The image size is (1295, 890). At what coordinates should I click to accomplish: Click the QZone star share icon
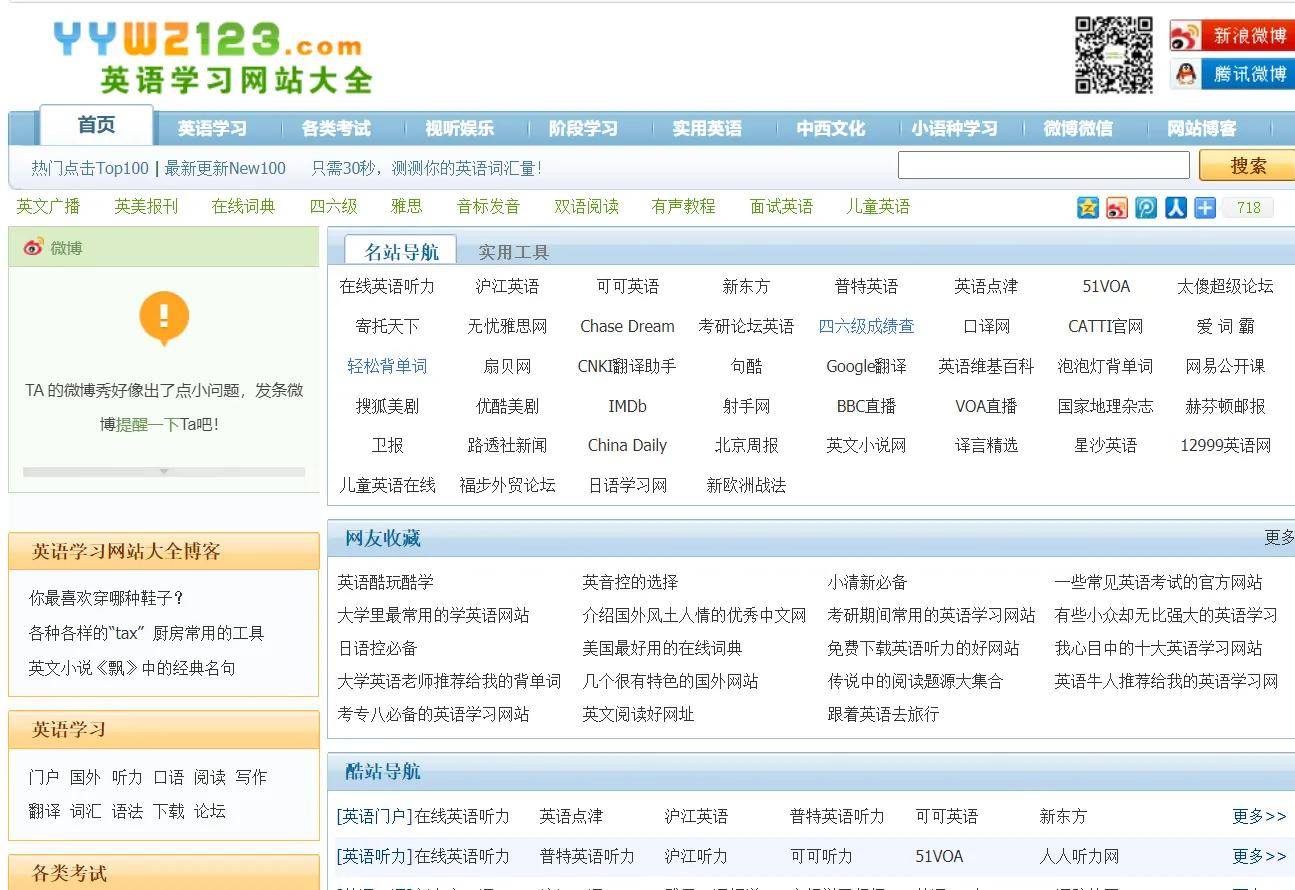[1088, 207]
